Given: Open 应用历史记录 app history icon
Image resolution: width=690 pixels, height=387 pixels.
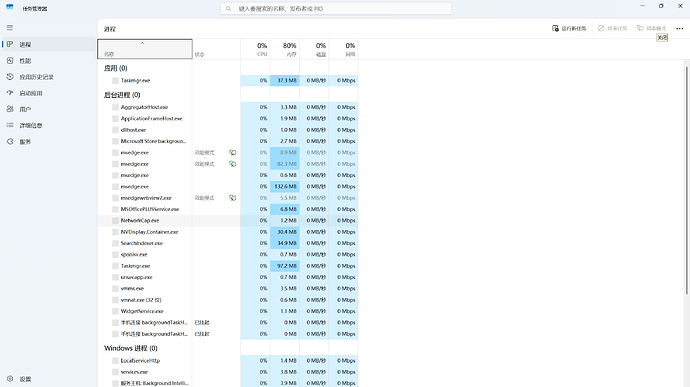Looking at the screenshot, I should pos(10,77).
